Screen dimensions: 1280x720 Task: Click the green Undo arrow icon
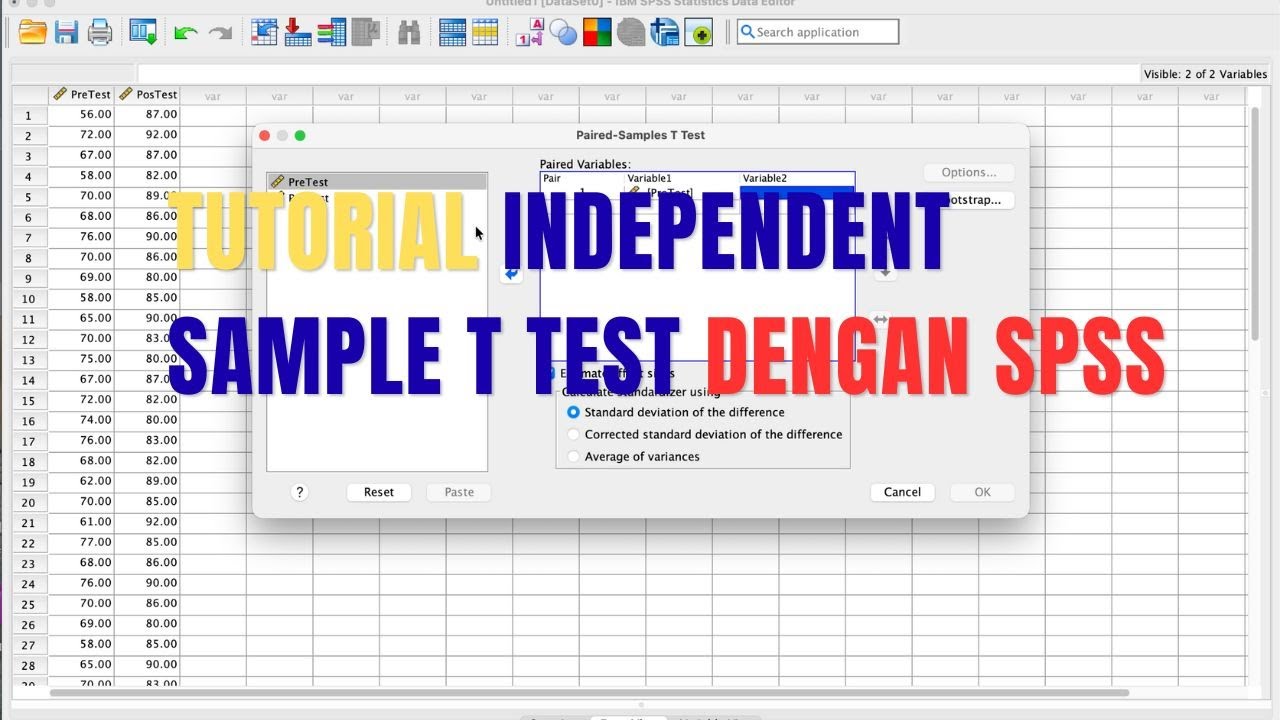pyautogui.click(x=185, y=33)
